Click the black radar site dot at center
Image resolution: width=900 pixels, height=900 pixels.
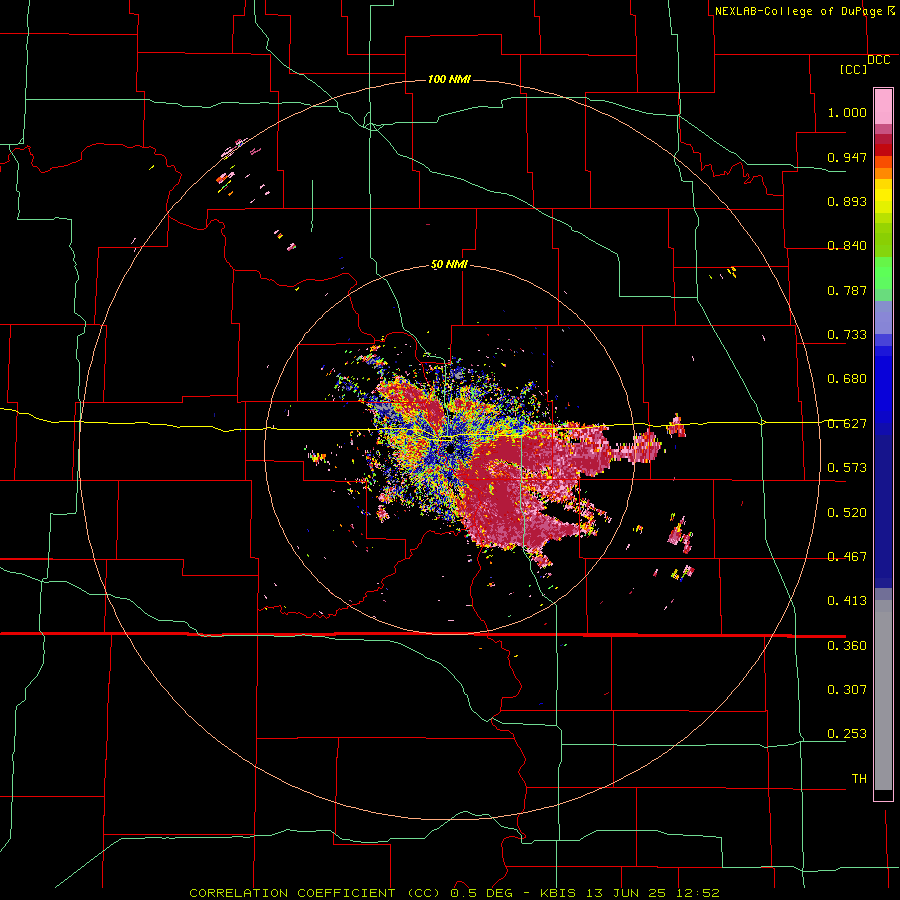(451, 450)
